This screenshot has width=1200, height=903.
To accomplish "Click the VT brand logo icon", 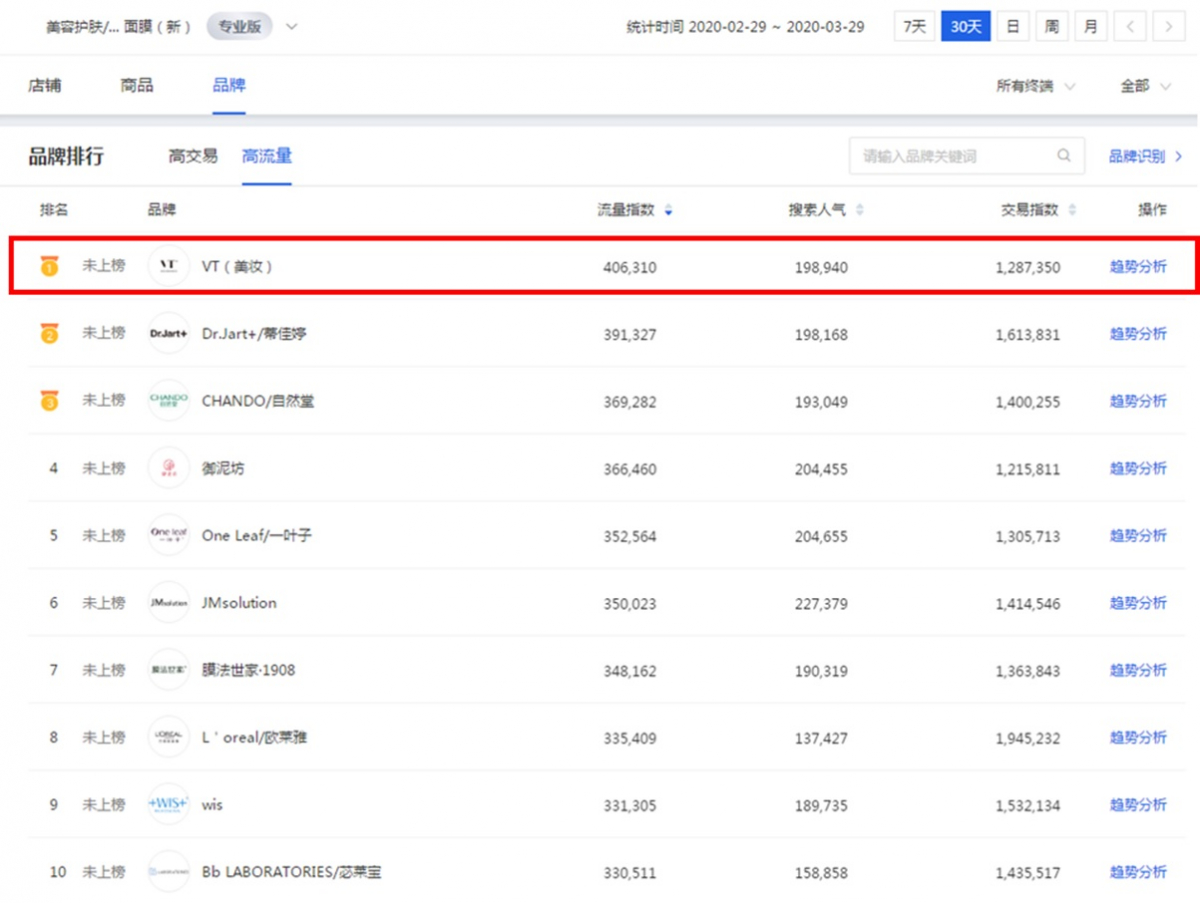I will pyautogui.click(x=168, y=266).
